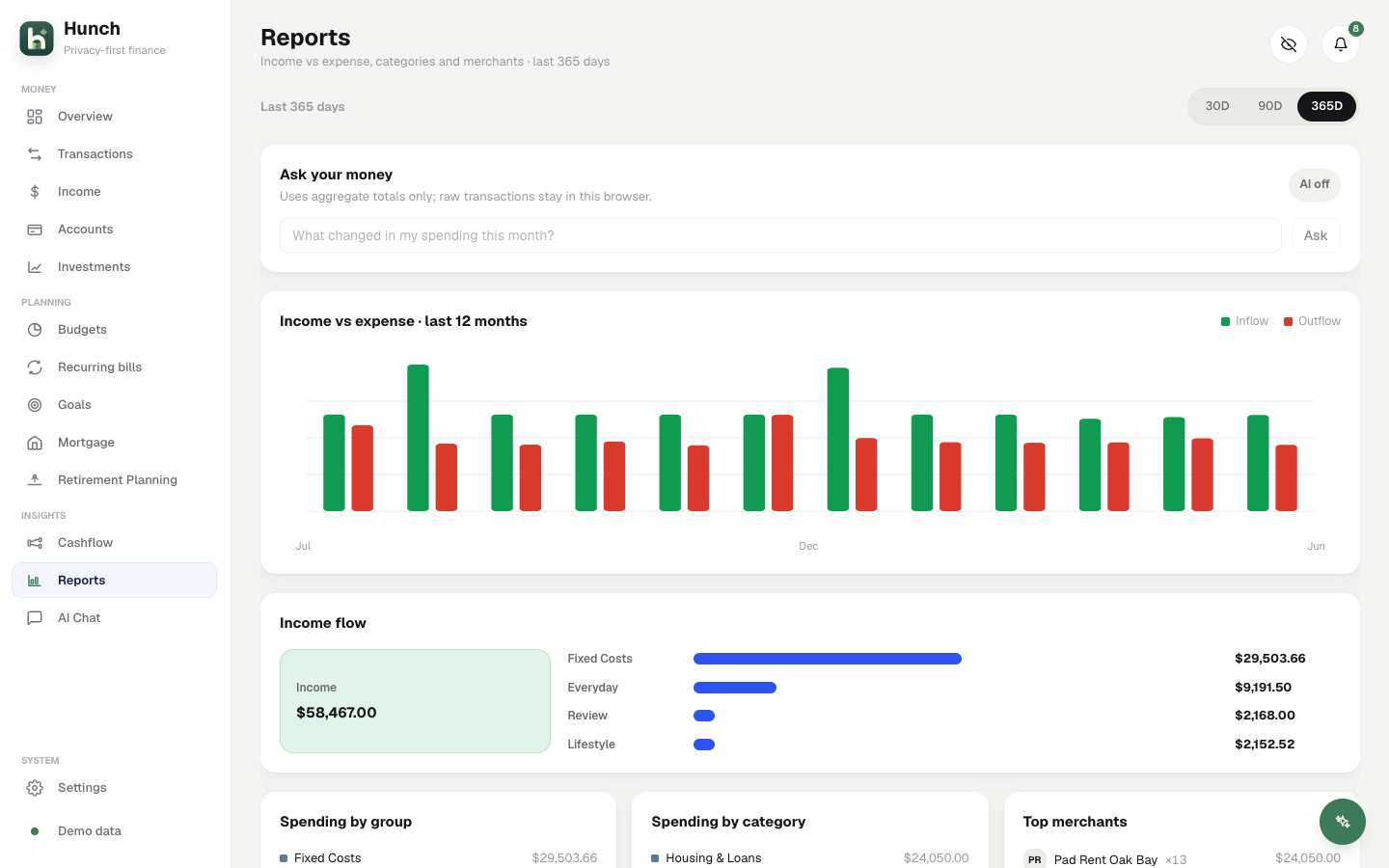Viewport: 1389px width, 868px height.
Task: Toggle the AI off switch
Action: [x=1315, y=185]
